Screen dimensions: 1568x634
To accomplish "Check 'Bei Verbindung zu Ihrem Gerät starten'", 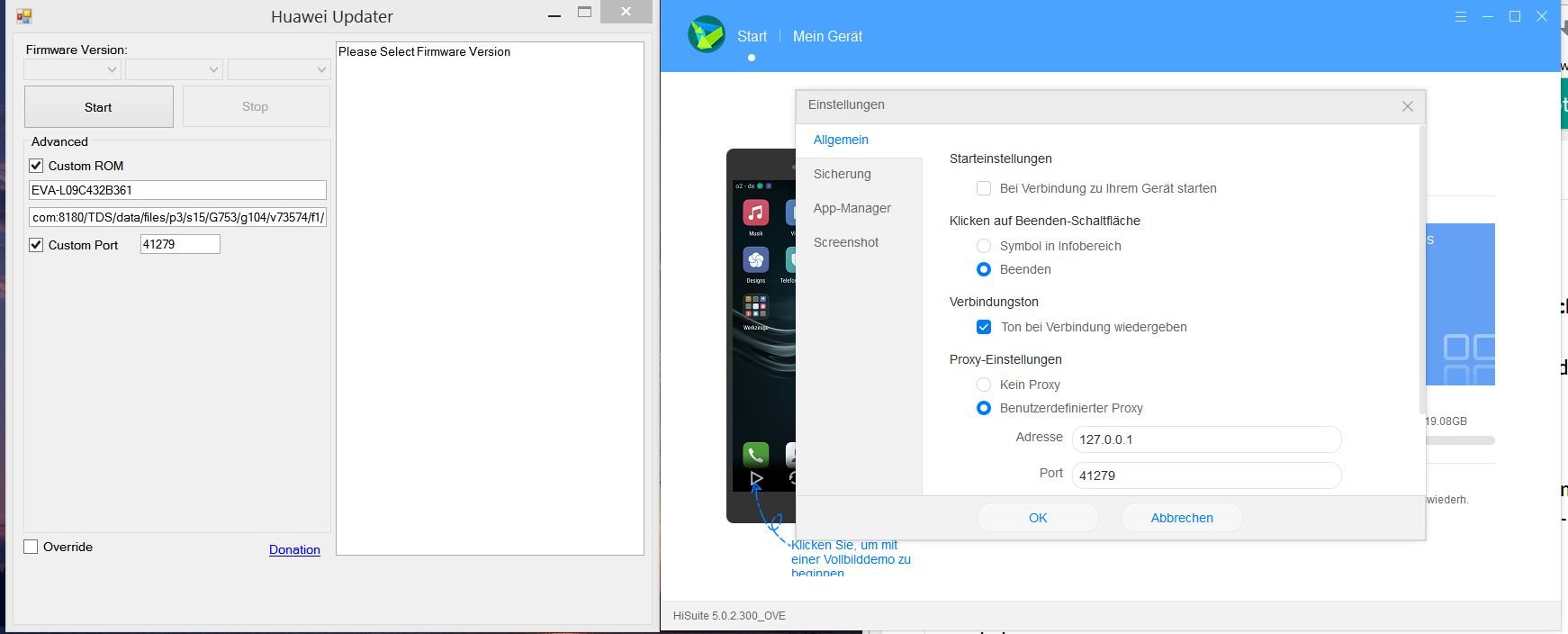I will pos(984,188).
